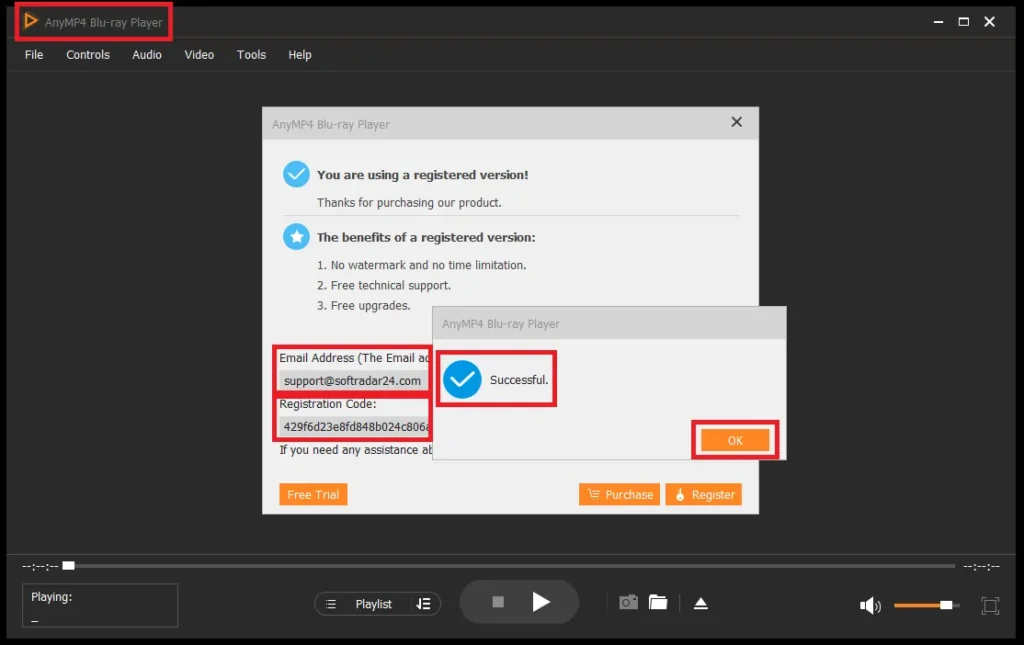Image resolution: width=1024 pixels, height=645 pixels.
Task: Click OK in the Successful dialog
Action: (x=735, y=441)
